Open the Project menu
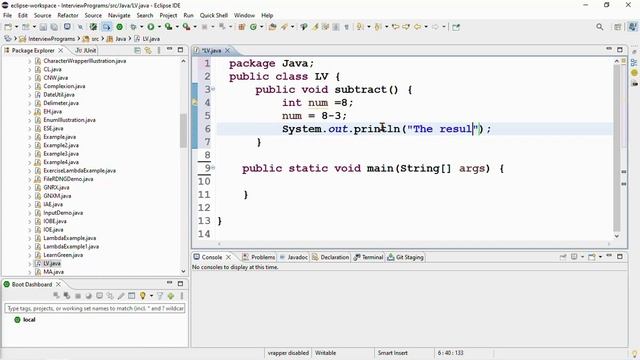 pos(168,16)
